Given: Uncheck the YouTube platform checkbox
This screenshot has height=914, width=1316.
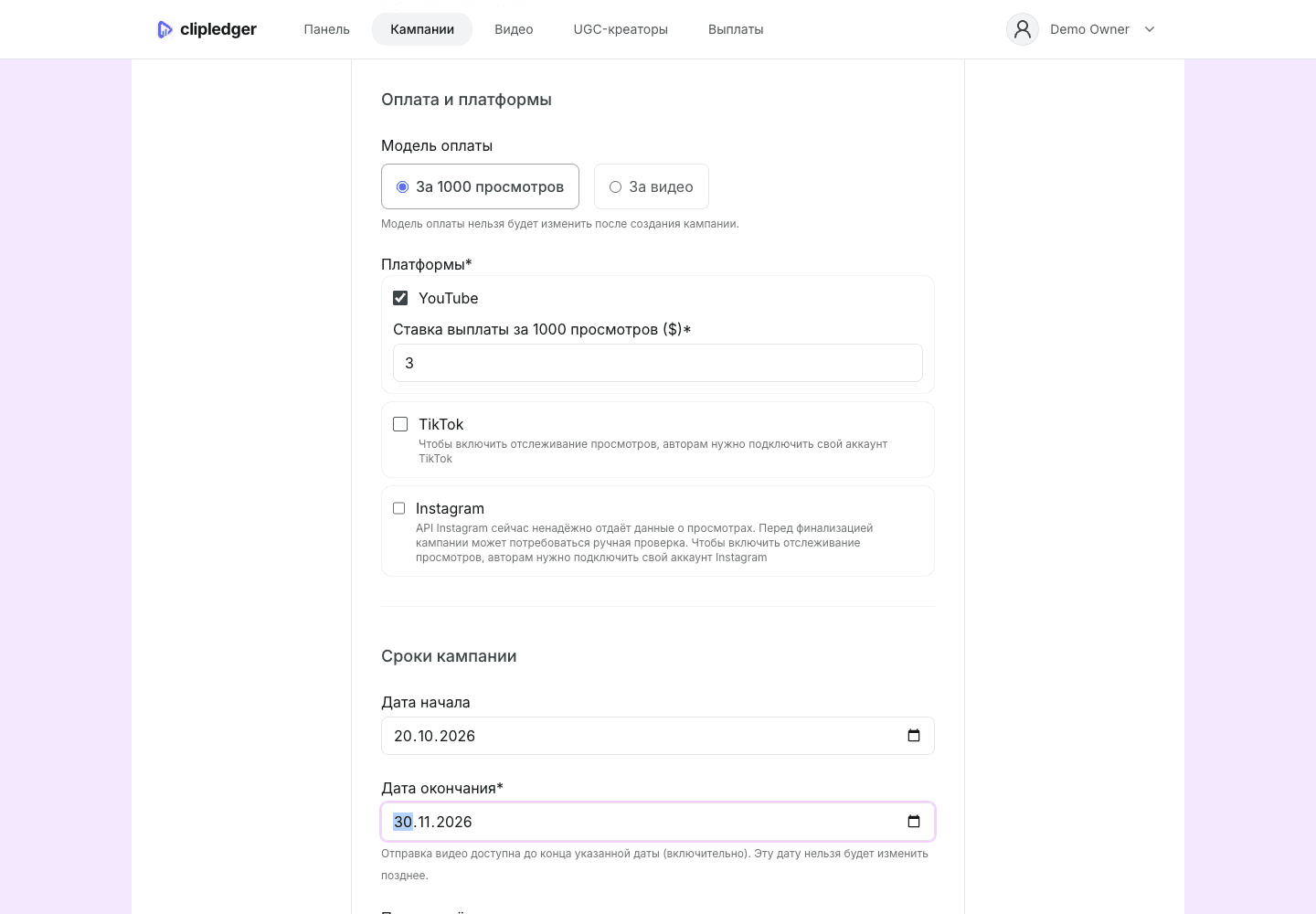Looking at the screenshot, I should (400, 298).
